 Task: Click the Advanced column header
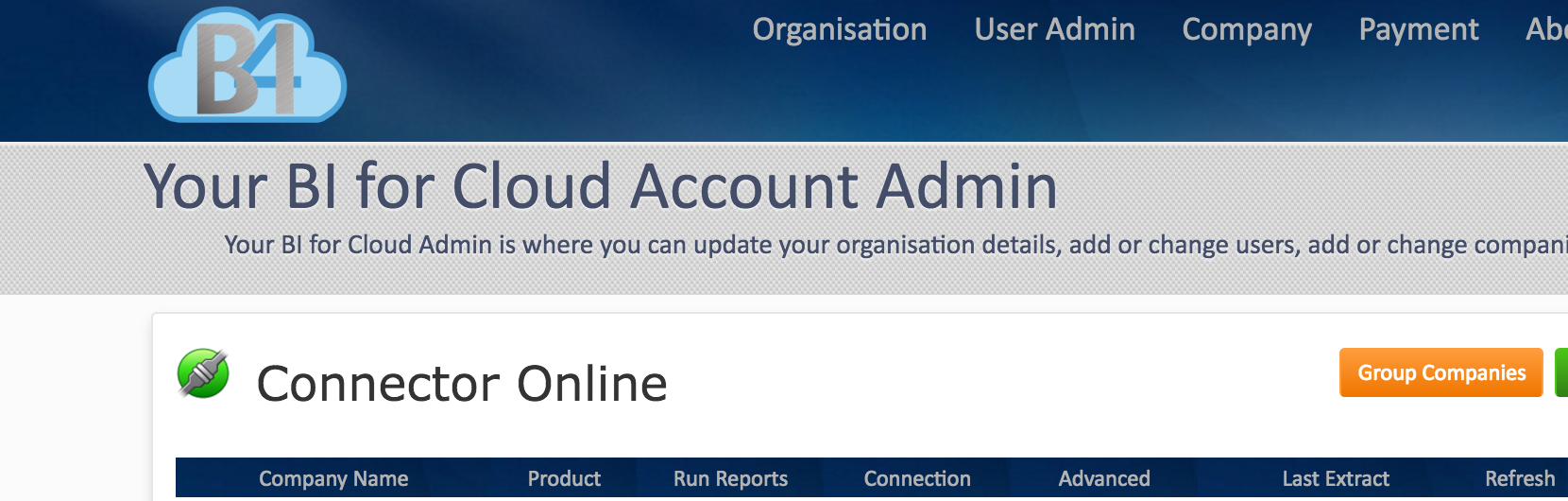tap(1104, 479)
